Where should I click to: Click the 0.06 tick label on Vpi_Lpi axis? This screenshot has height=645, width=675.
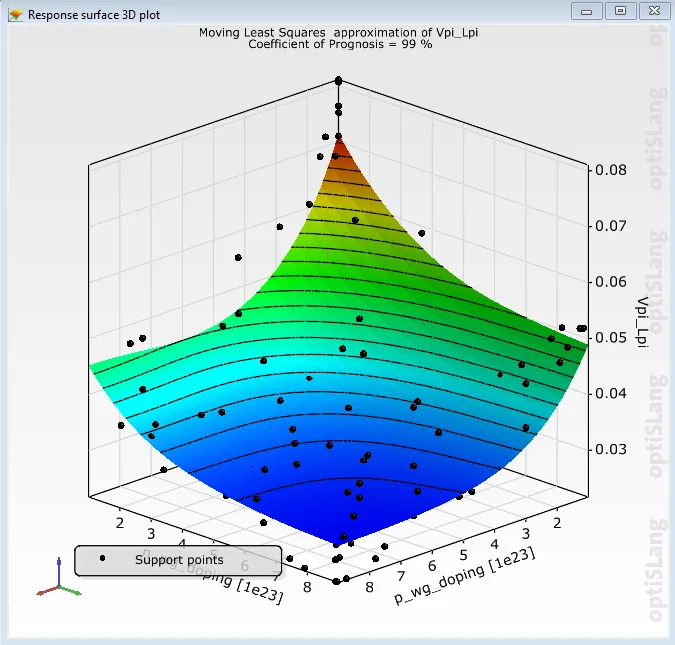[x=610, y=282]
